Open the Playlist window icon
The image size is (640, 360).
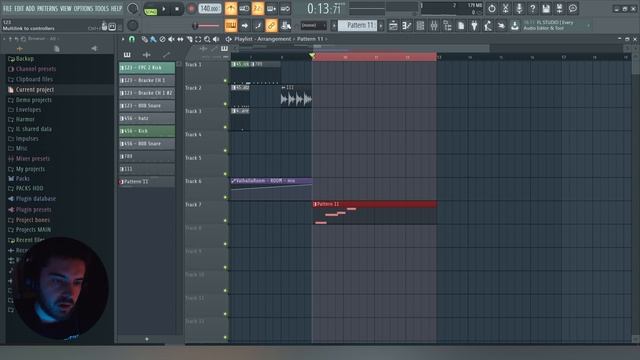[393, 26]
